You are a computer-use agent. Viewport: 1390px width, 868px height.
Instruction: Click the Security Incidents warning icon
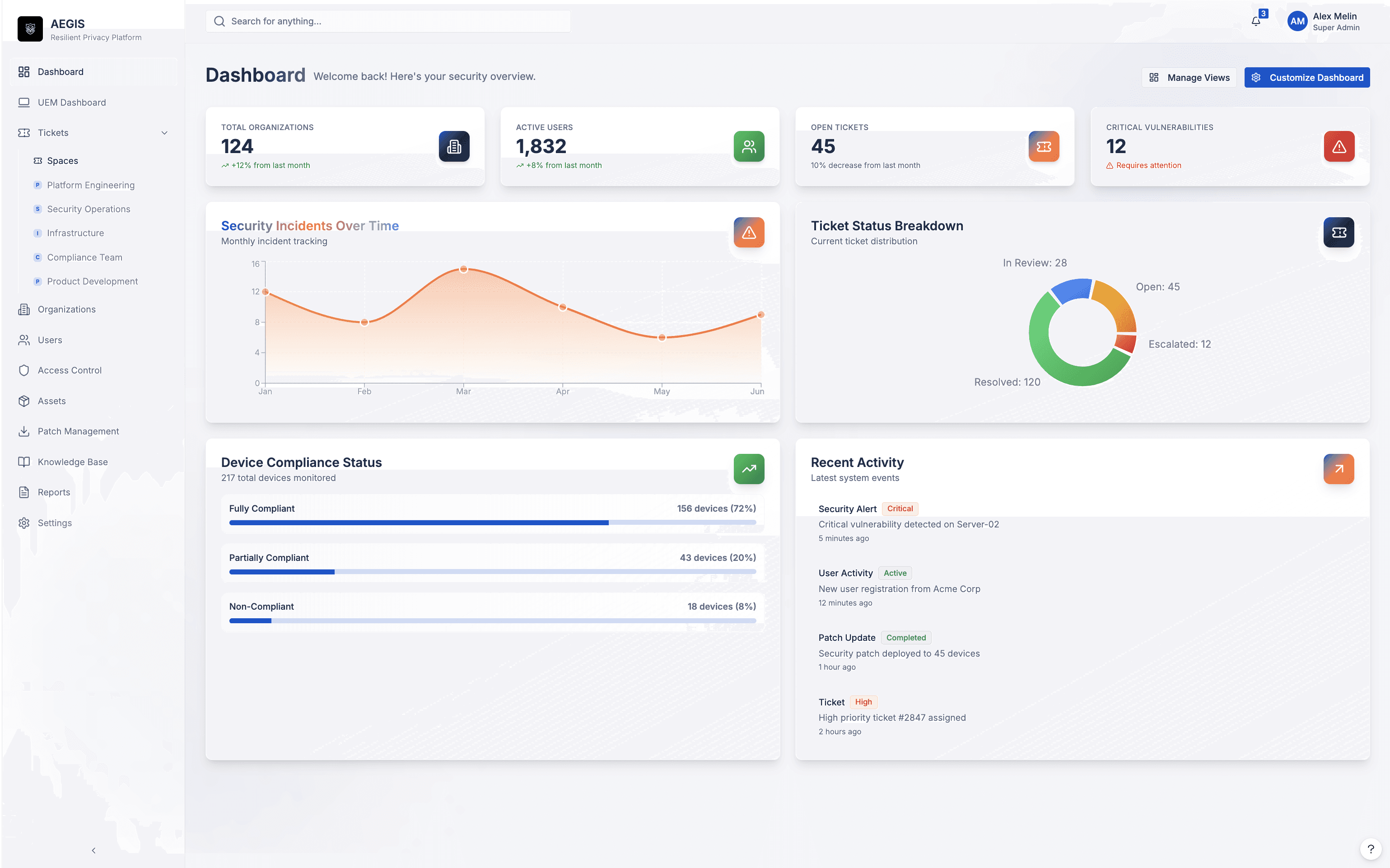pyautogui.click(x=748, y=233)
